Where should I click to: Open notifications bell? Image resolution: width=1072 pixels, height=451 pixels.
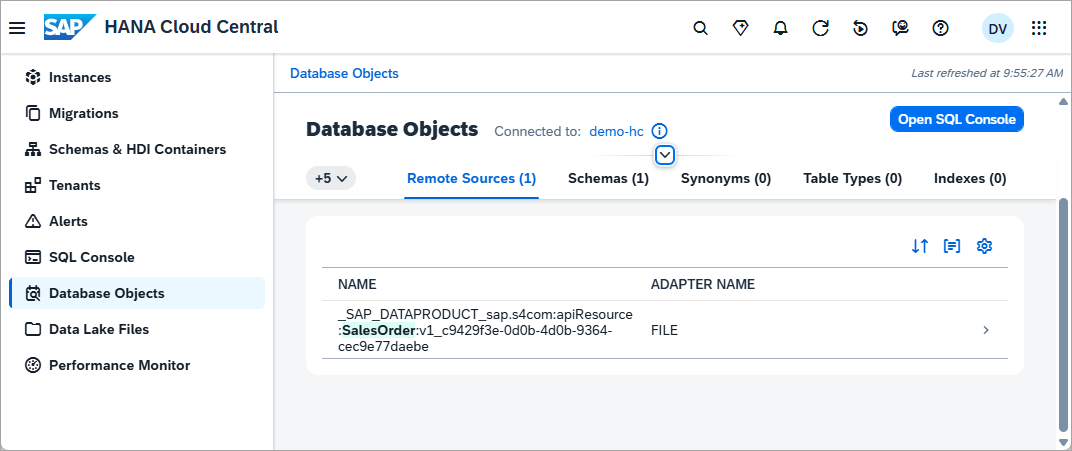tap(780, 28)
